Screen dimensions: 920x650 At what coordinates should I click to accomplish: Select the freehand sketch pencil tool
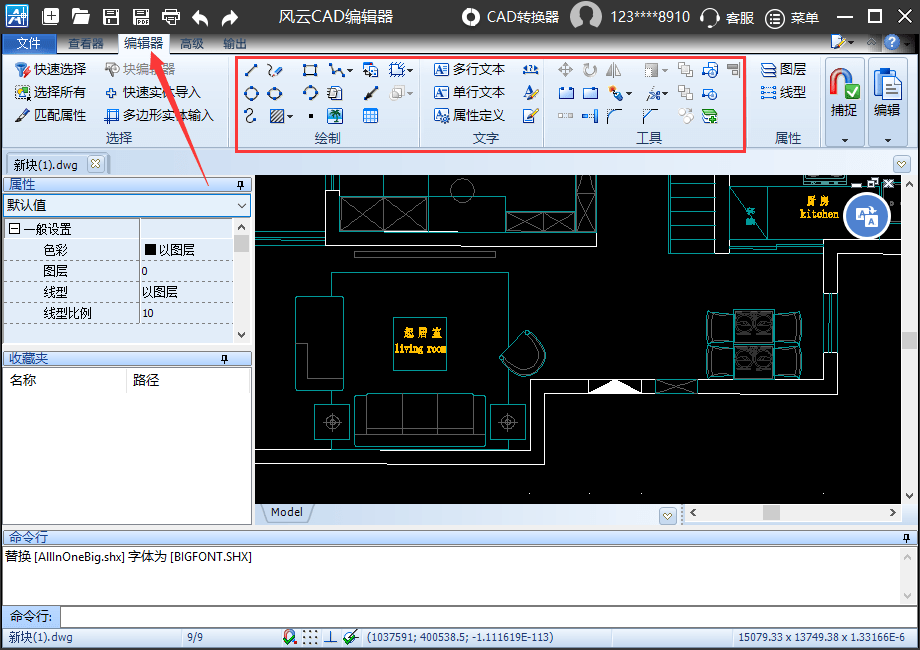click(275, 70)
